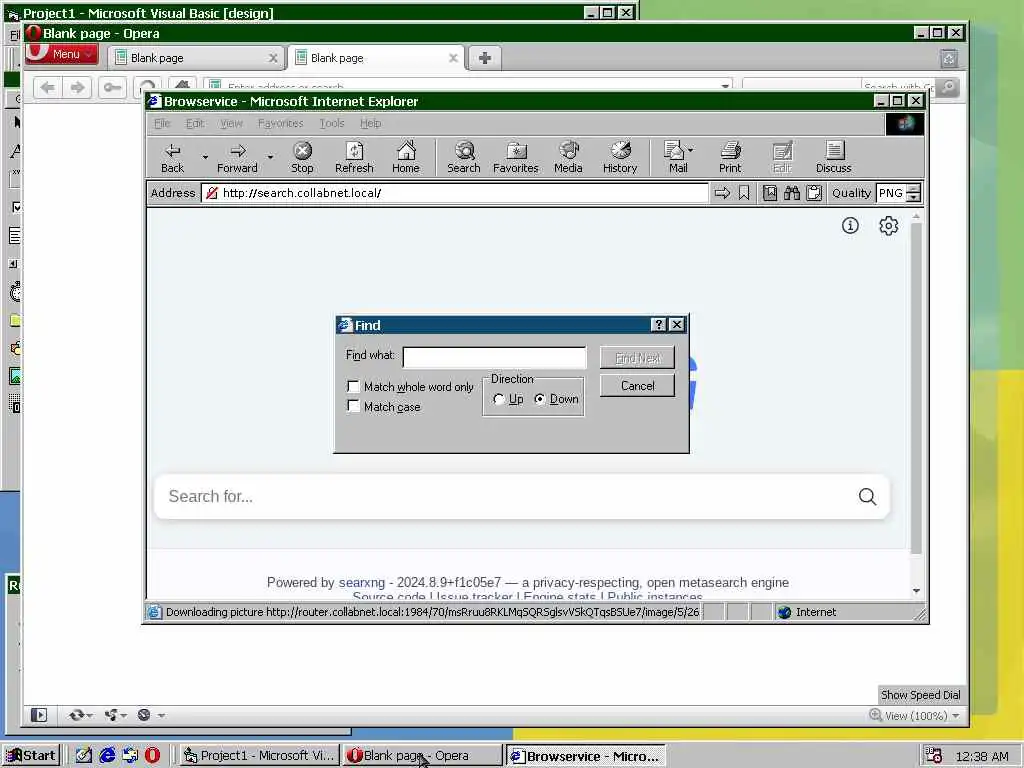The image size is (1024, 768).
Task: Click the Browservice address bar URL field
Action: 455,193
